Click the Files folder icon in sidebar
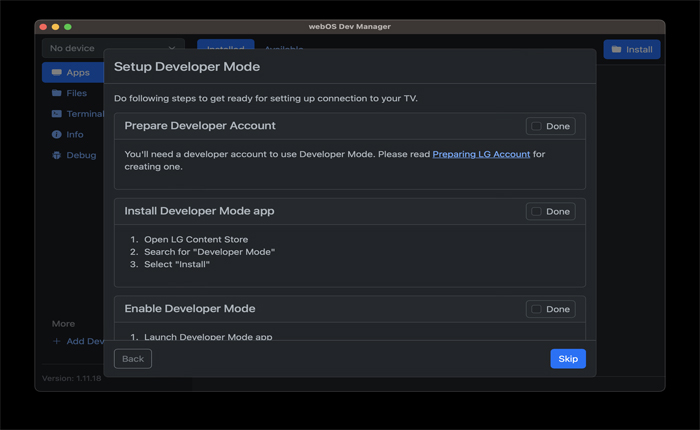The width and height of the screenshot is (700, 430). coord(57,93)
